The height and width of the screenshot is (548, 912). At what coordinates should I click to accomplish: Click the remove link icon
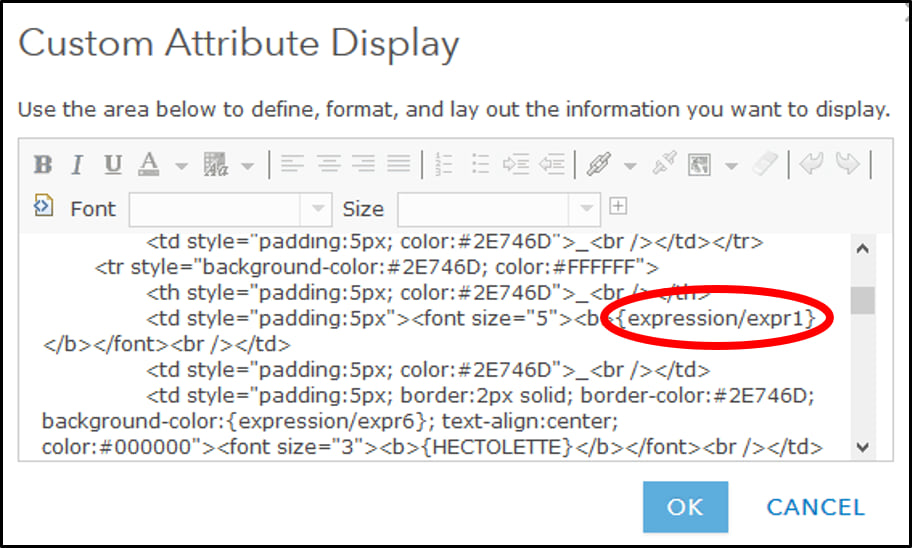coord(663,164)
